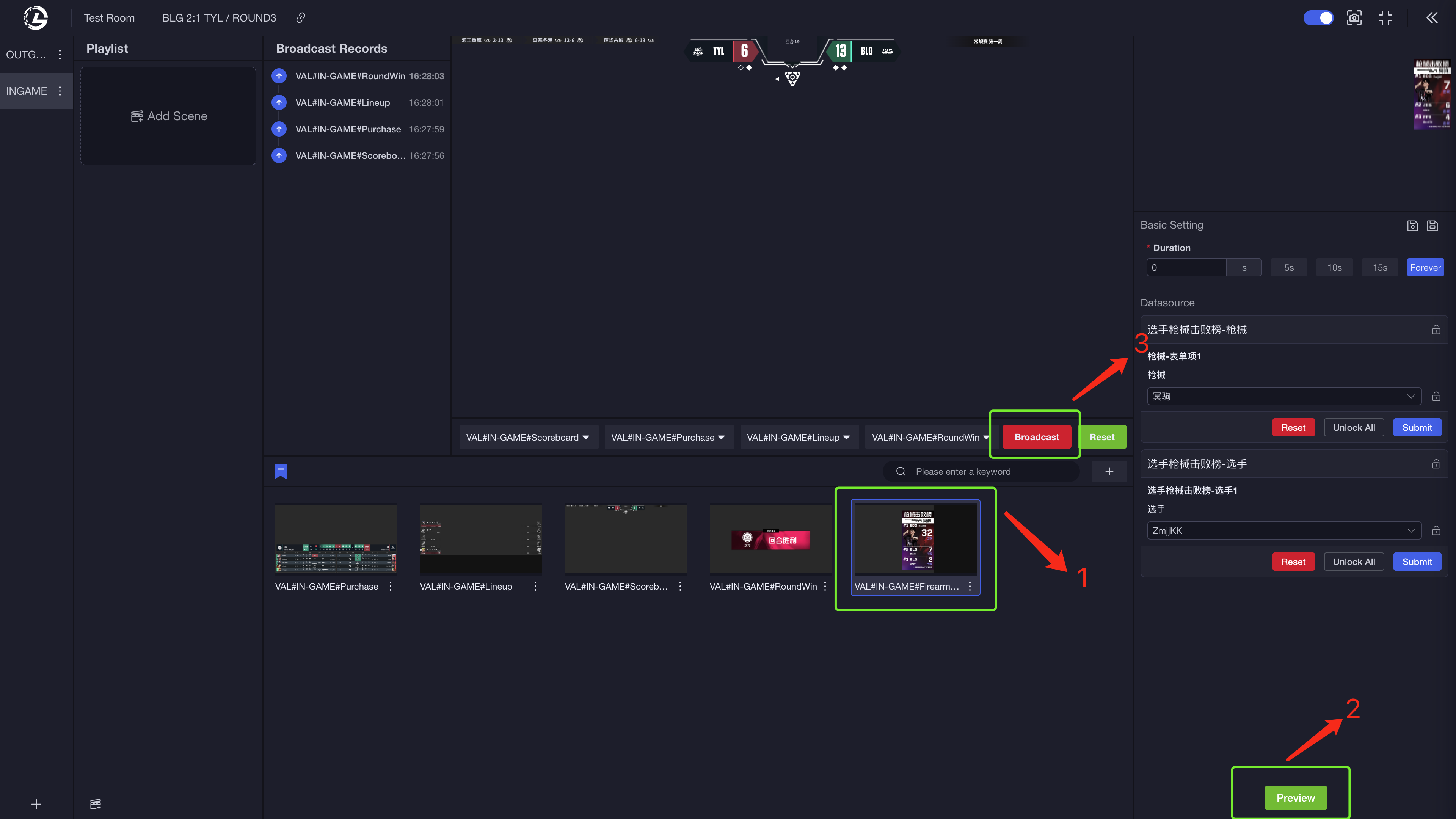Click the scene icon at Playlist bottom
The height and width of the screenshot is (819, 1456).
tap(96, 804)
